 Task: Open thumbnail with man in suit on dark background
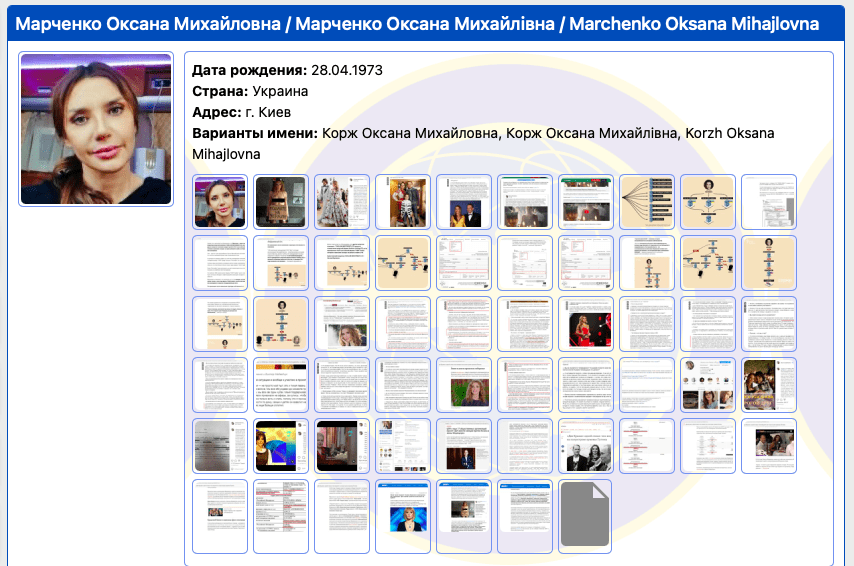(464, 445)
